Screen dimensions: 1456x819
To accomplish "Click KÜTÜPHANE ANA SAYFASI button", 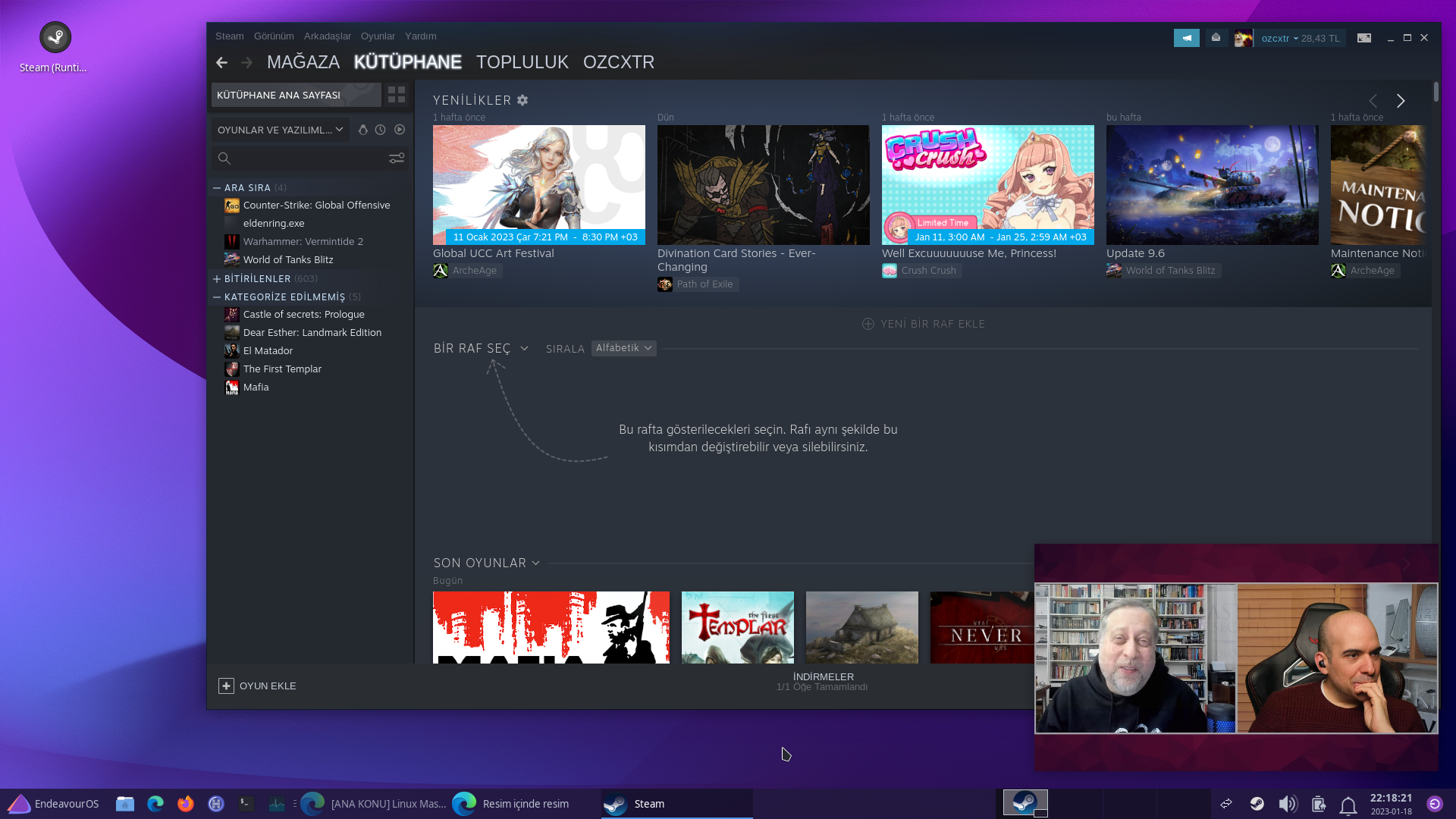I will point(296,95).
